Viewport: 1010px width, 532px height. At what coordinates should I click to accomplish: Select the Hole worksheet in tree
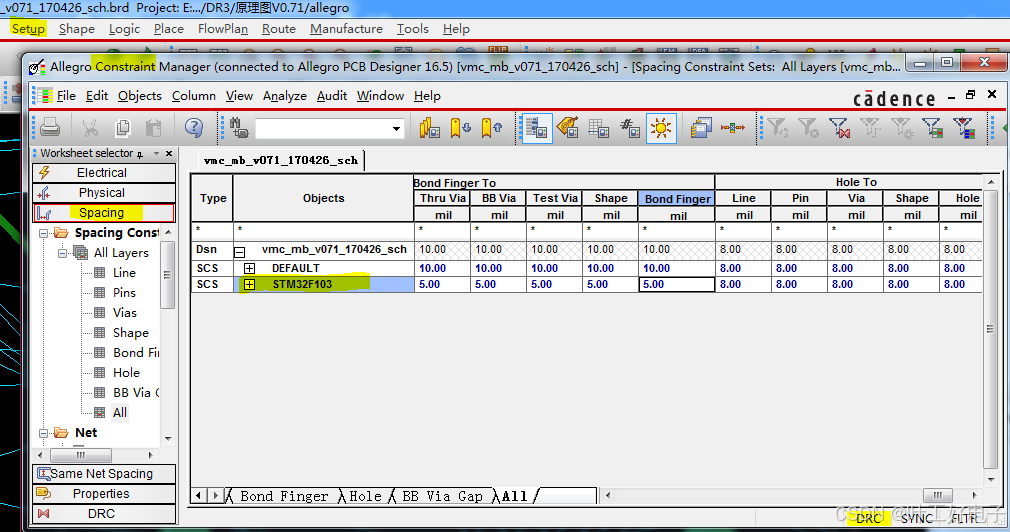[126, 373]
